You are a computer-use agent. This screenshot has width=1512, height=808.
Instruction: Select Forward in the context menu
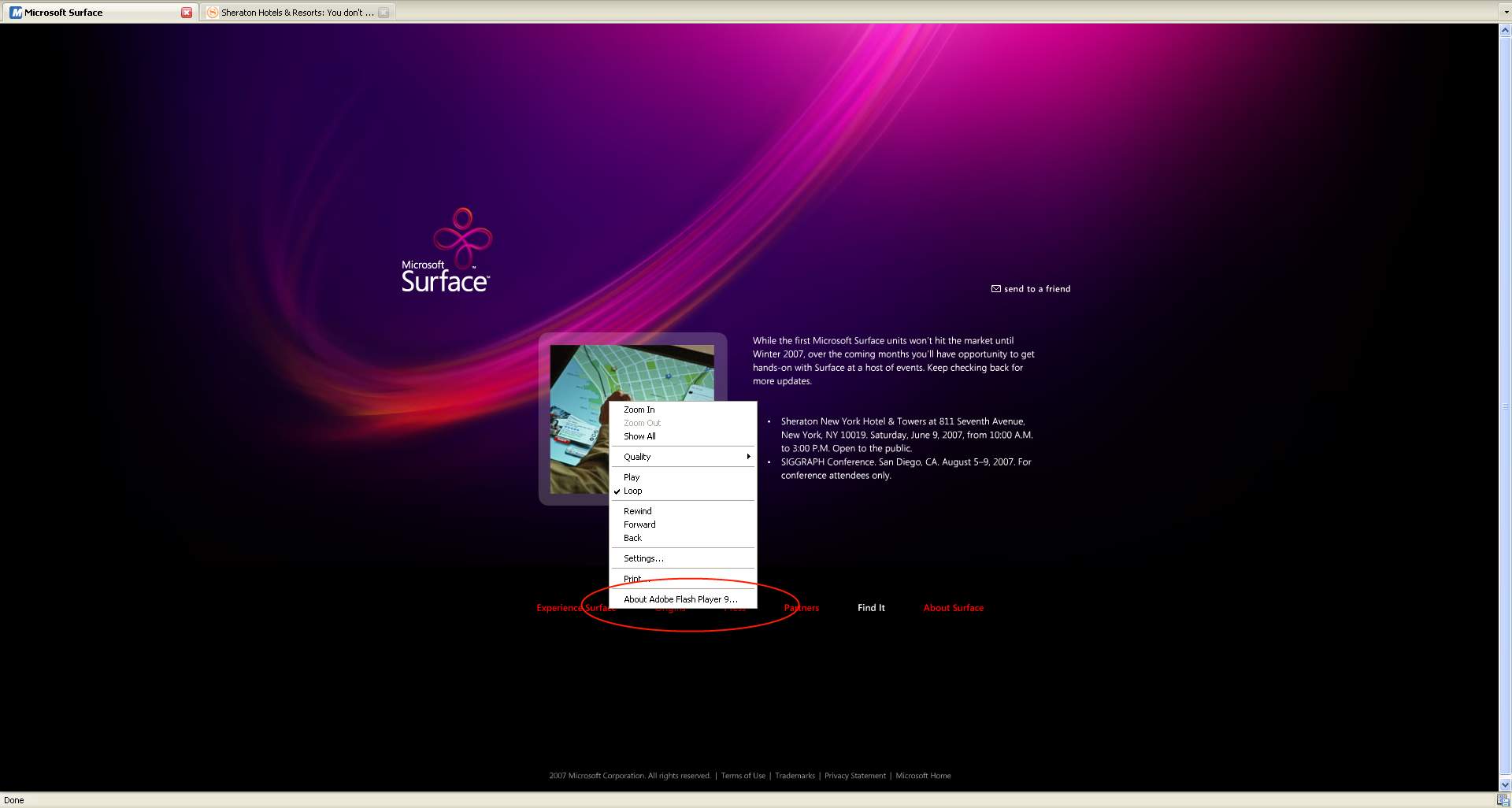[683, 524]
